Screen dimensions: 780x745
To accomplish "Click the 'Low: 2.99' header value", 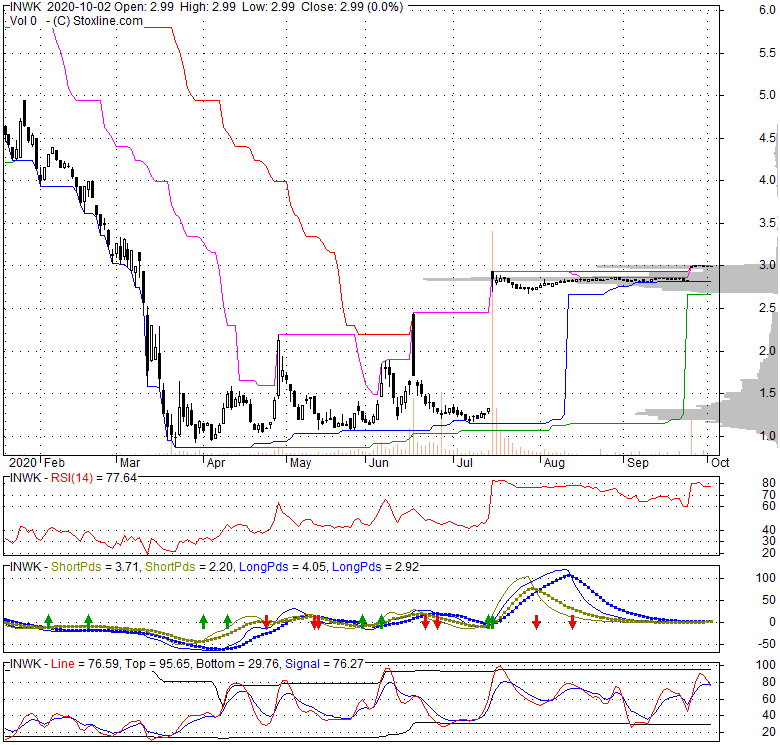I will 268,7.
